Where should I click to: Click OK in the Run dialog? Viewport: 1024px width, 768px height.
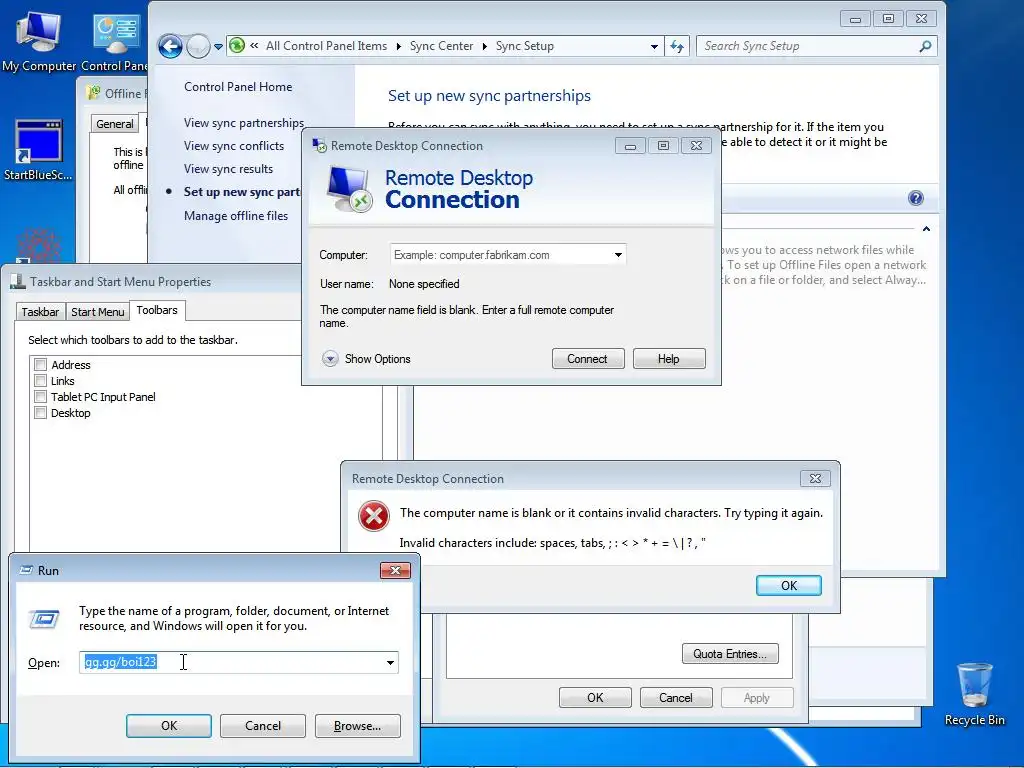168,726
